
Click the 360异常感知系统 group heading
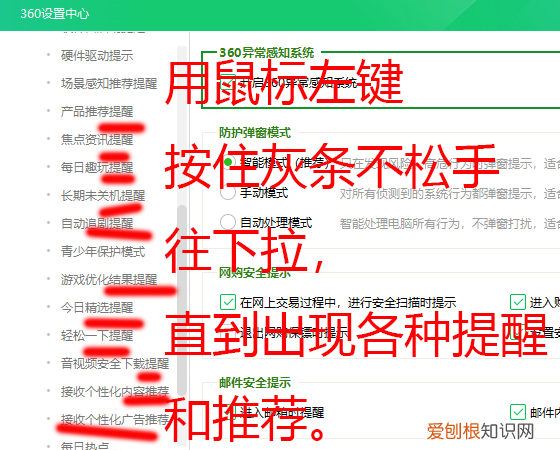coord(266,53)
